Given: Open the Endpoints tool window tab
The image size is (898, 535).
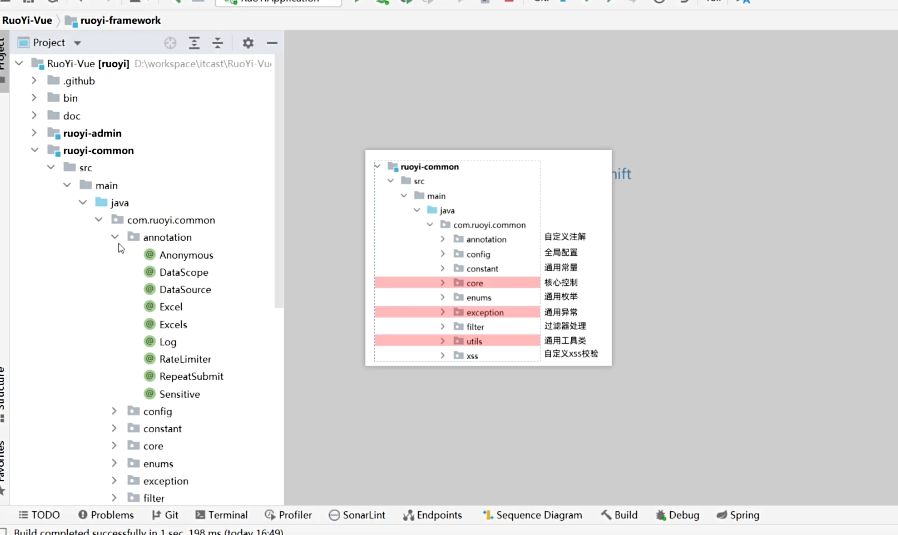Looking at the screenshot, I should (432, 515).
